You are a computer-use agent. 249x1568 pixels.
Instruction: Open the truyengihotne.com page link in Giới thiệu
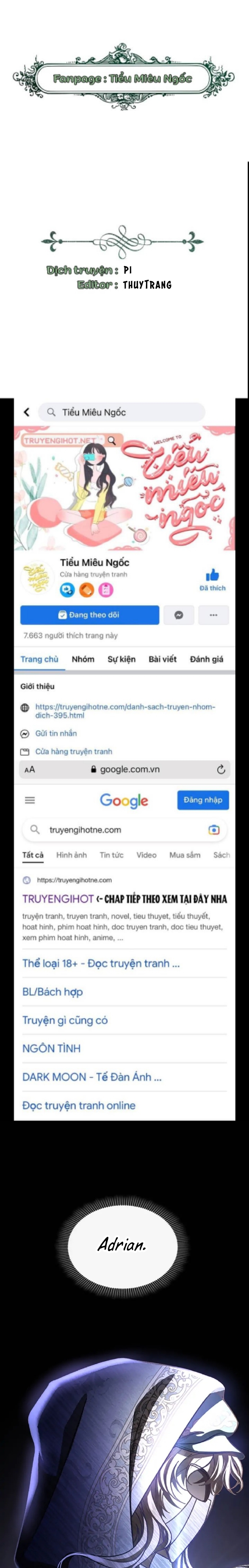pos(125,711)
